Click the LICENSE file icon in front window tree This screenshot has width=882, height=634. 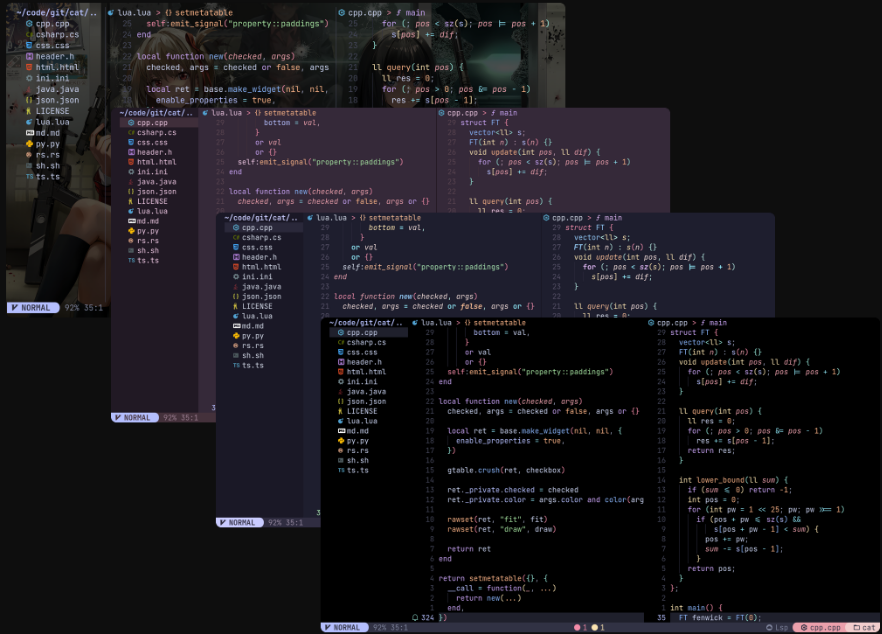point(341,411)
